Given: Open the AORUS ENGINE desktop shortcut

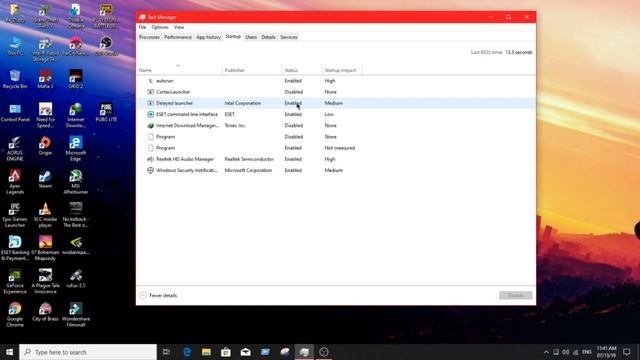Looking at the screenshot, I should 15,149.
